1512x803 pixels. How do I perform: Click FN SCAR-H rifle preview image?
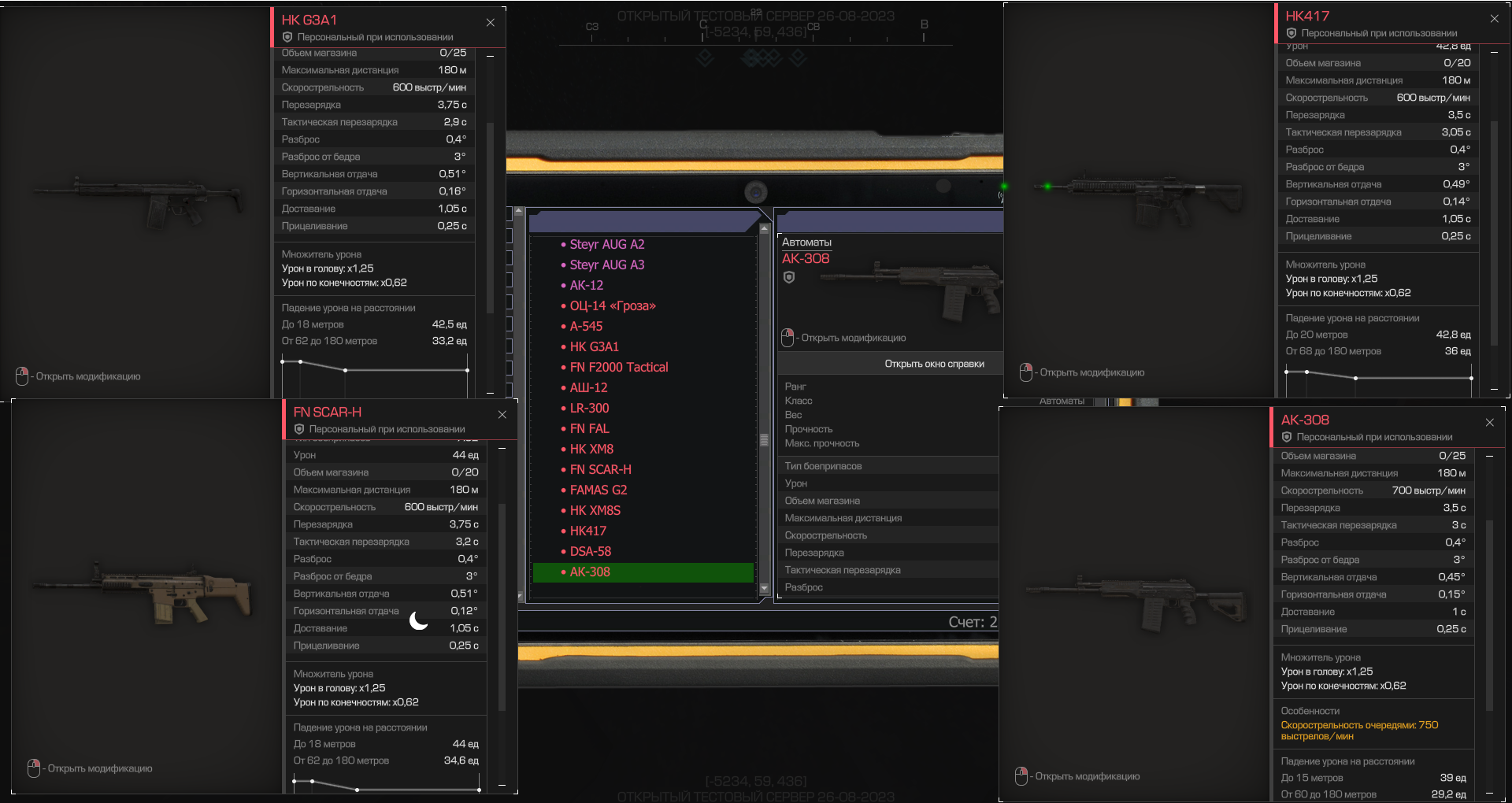(143, 593)
